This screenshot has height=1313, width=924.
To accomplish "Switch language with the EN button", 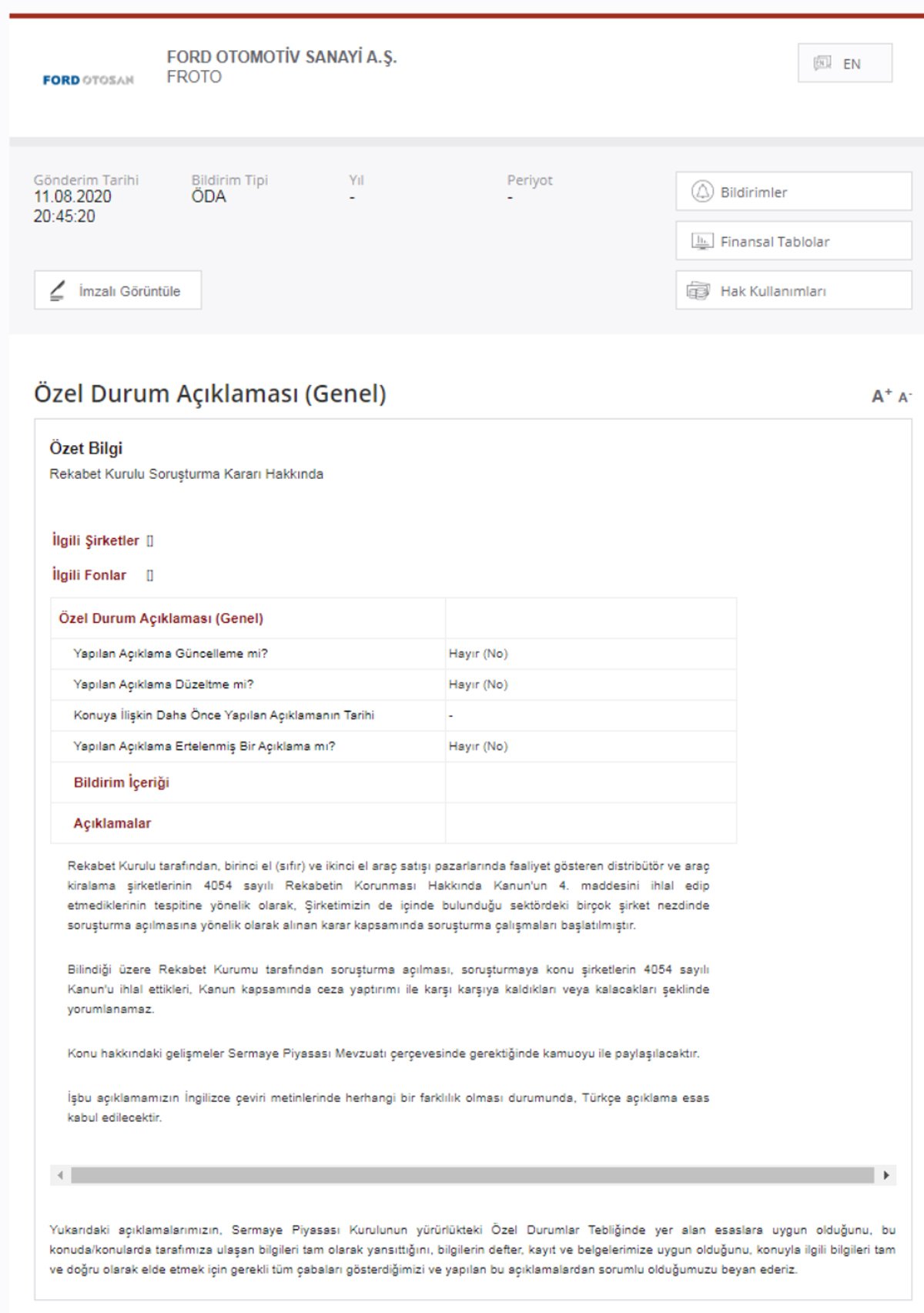I will (x=845, y=63).
